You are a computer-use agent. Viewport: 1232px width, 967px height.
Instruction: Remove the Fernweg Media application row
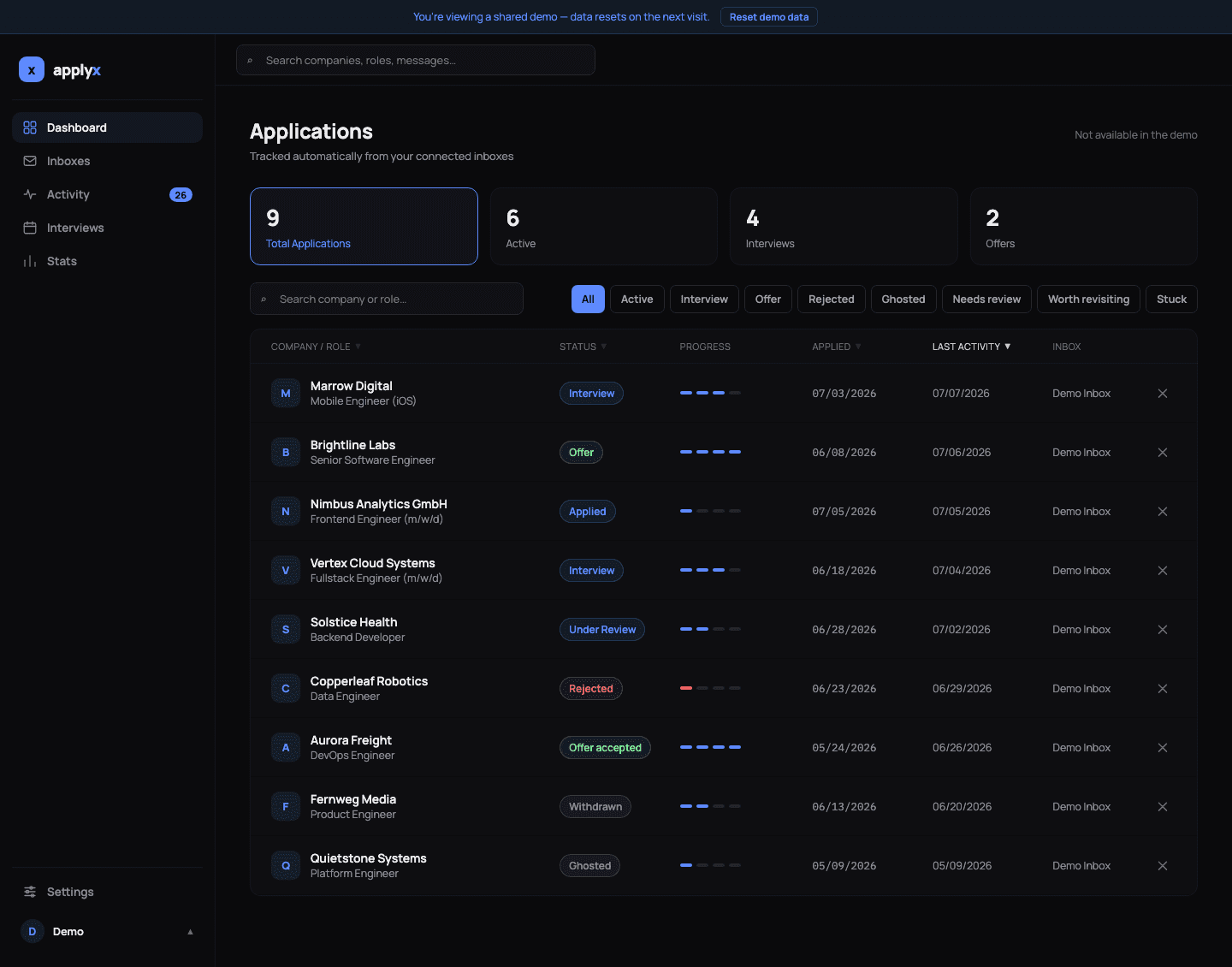point(1163,807)
